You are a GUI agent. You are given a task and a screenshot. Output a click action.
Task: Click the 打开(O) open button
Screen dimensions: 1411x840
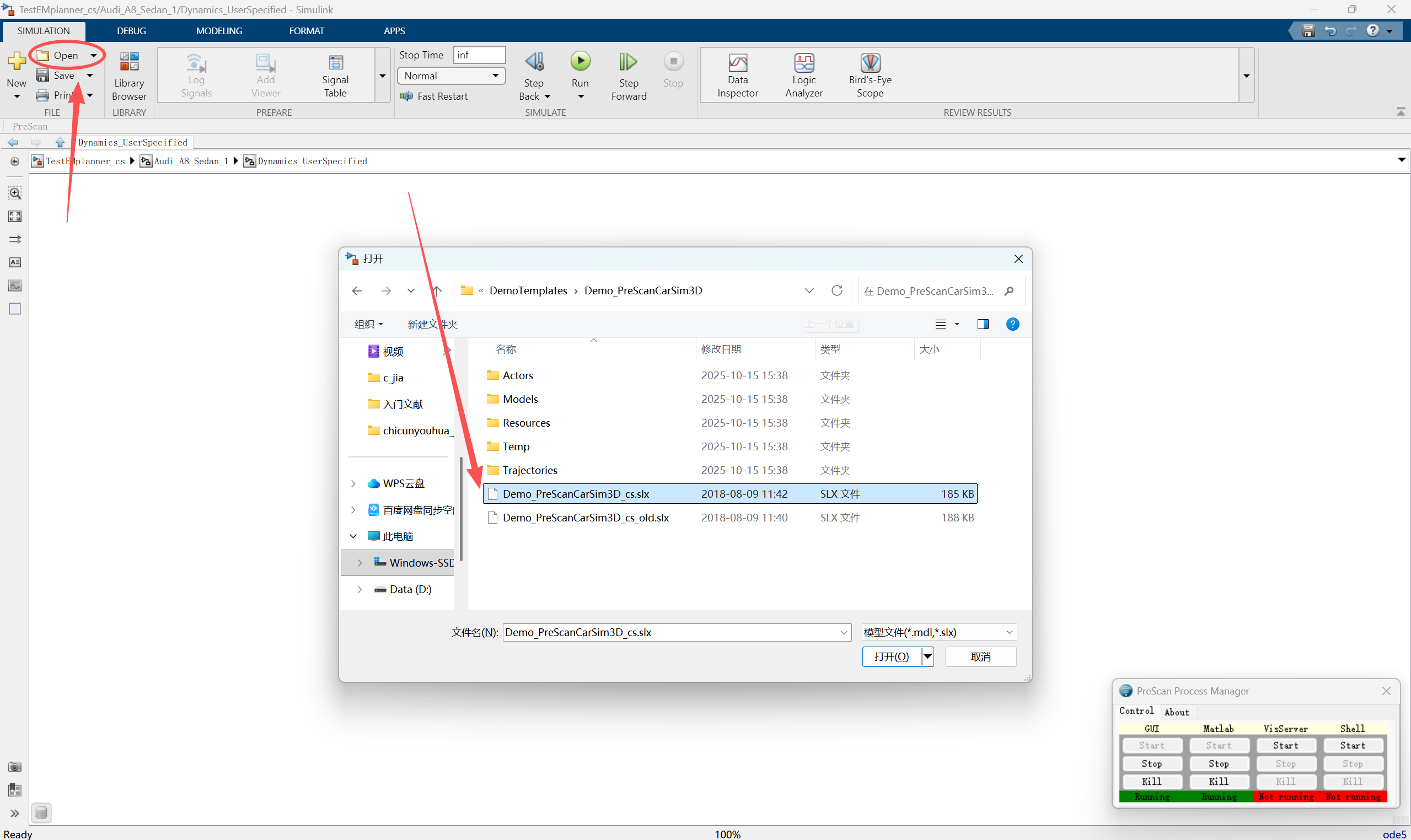(890, 656)
